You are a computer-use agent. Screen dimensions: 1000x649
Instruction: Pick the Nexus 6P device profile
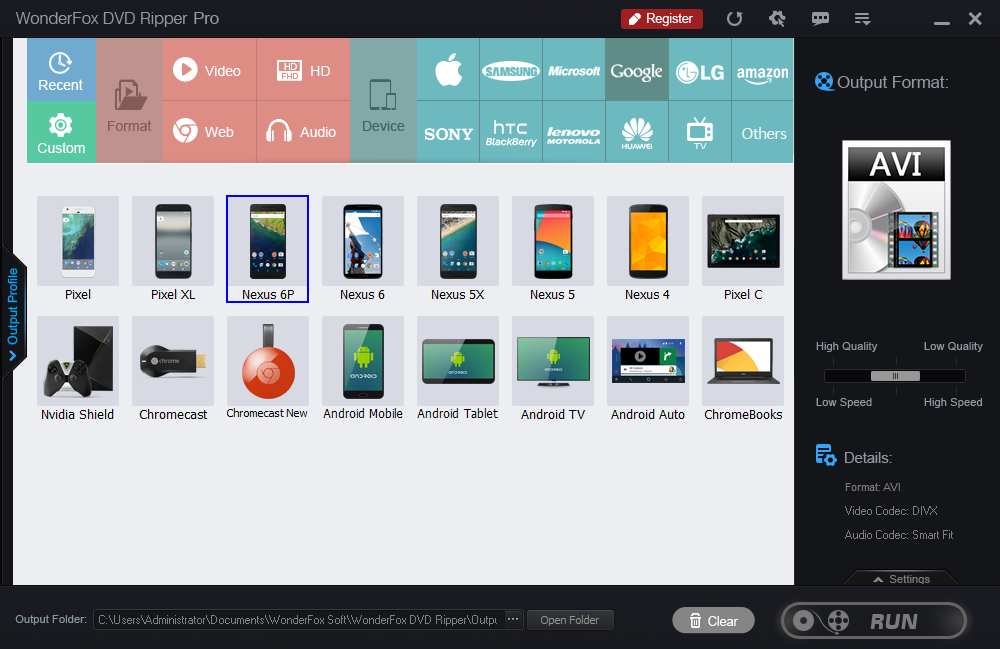coord(268,249)
